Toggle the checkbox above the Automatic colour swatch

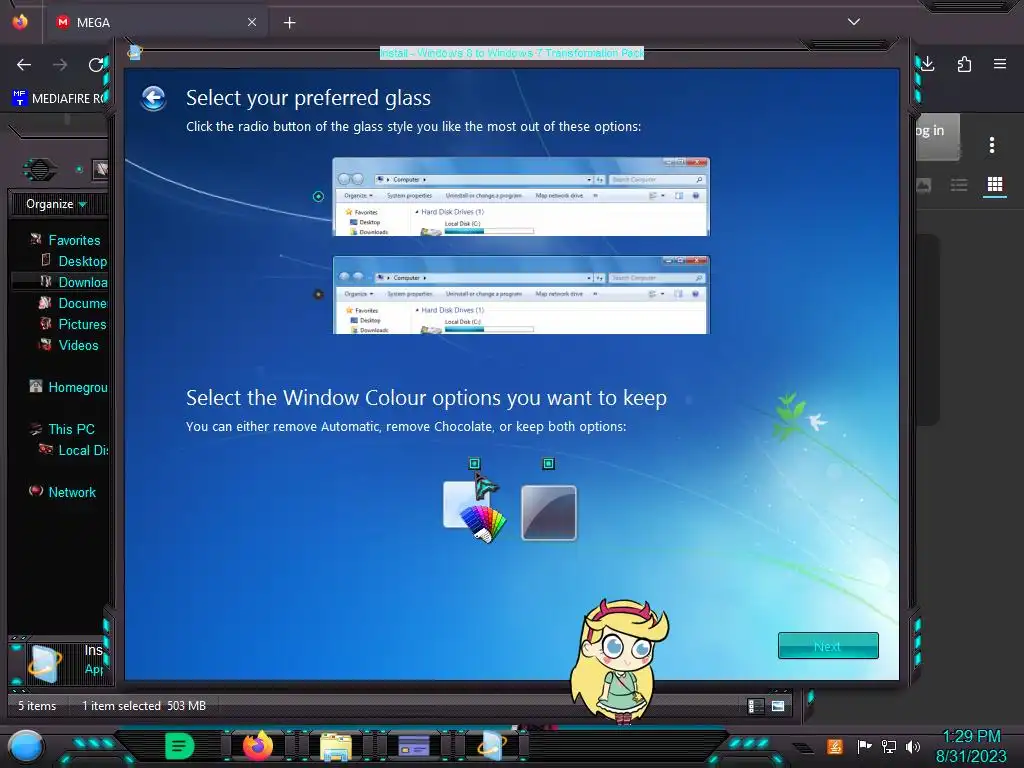[474, 463]
